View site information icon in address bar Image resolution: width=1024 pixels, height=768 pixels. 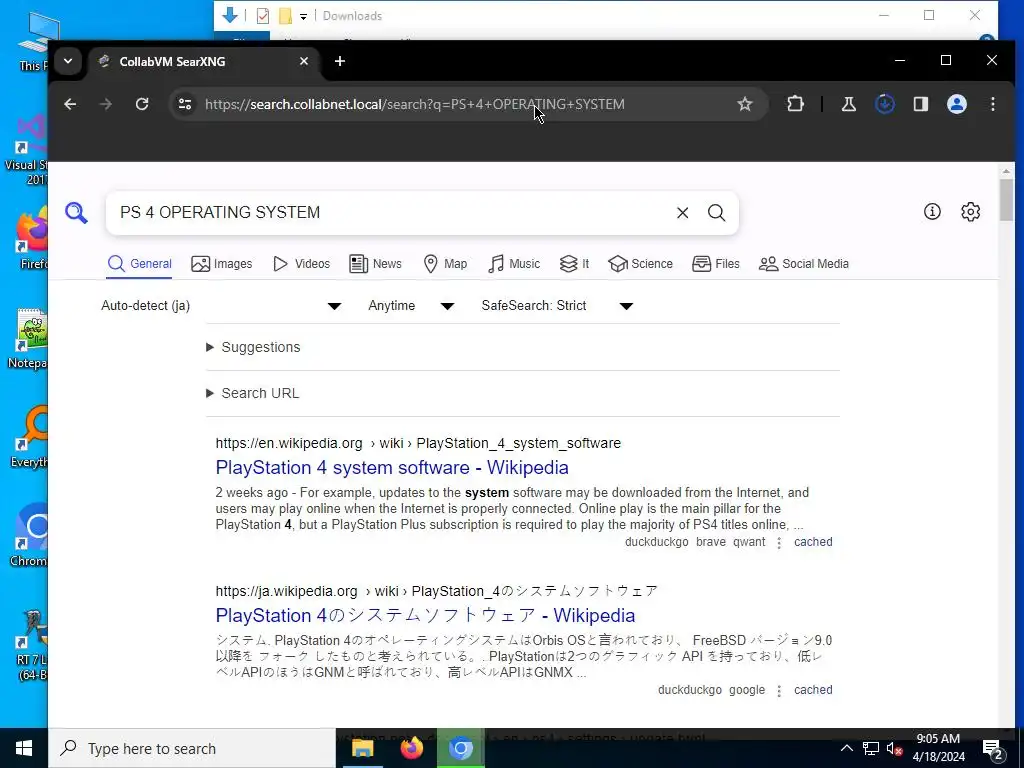click(185, 104)
